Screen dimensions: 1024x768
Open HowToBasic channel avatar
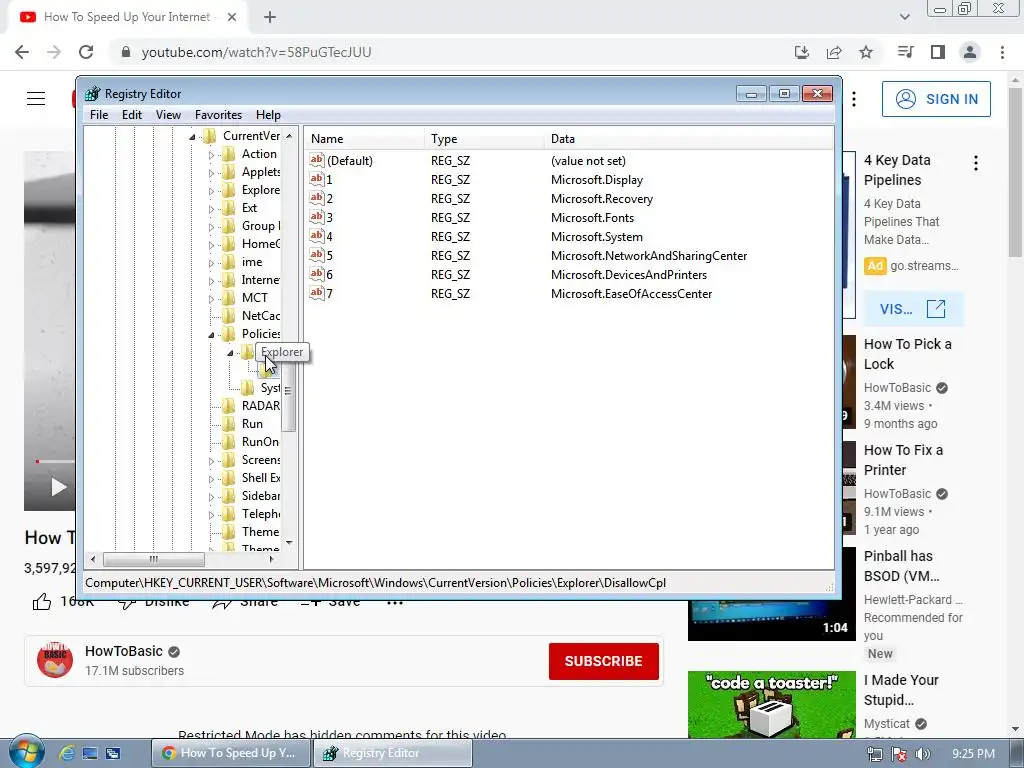point(55,660)
